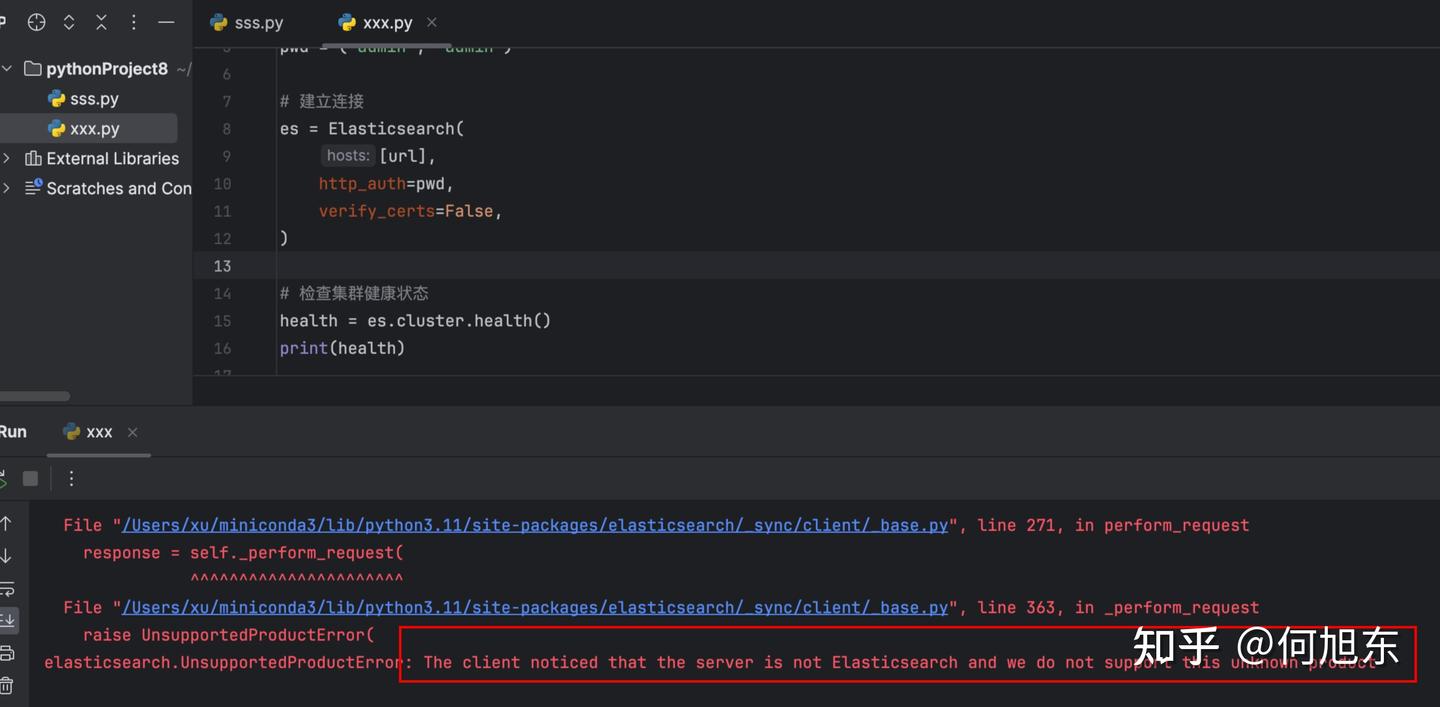Open the Run toolbar more-actions kebab menu

tap(71, 479)
